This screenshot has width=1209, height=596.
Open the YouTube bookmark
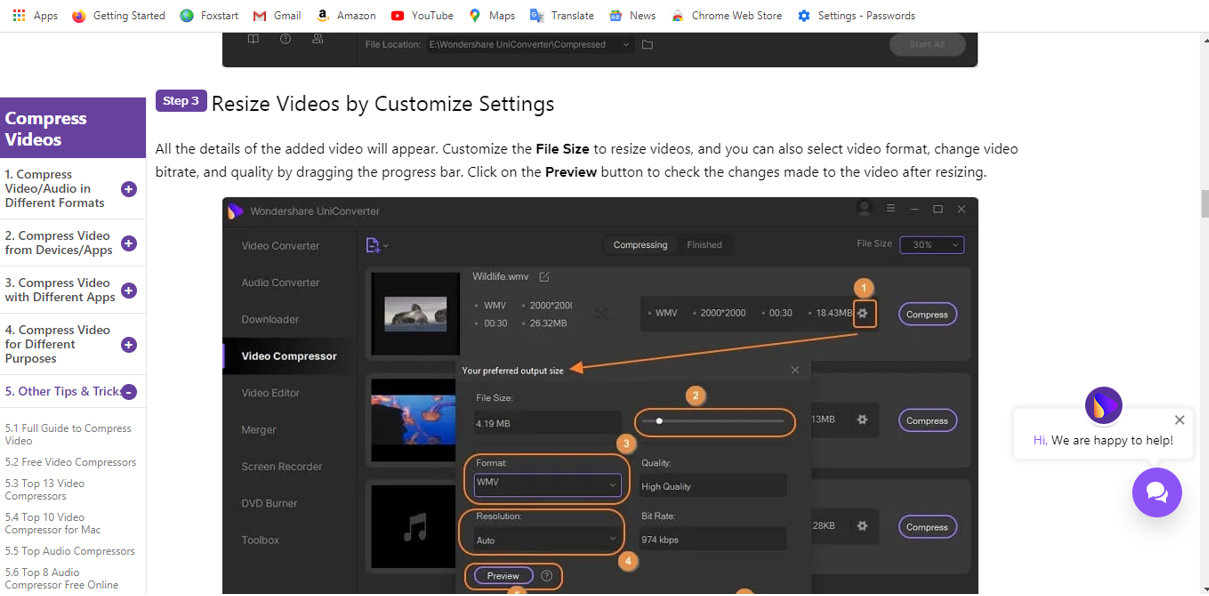(421, 15)
